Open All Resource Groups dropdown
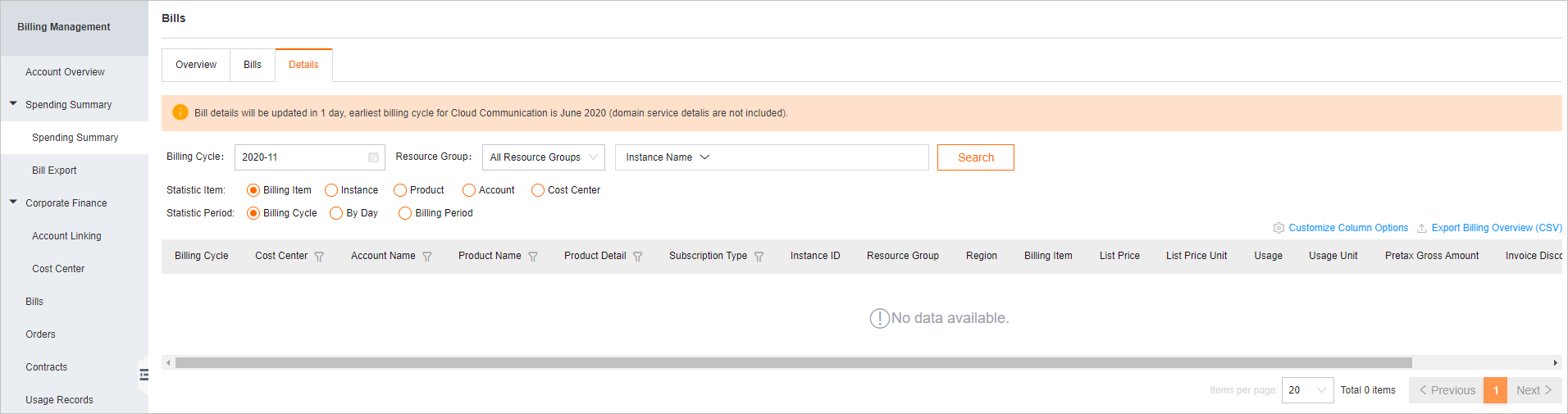Viewport: 1568px width, 414px height. tap(544, 157)
